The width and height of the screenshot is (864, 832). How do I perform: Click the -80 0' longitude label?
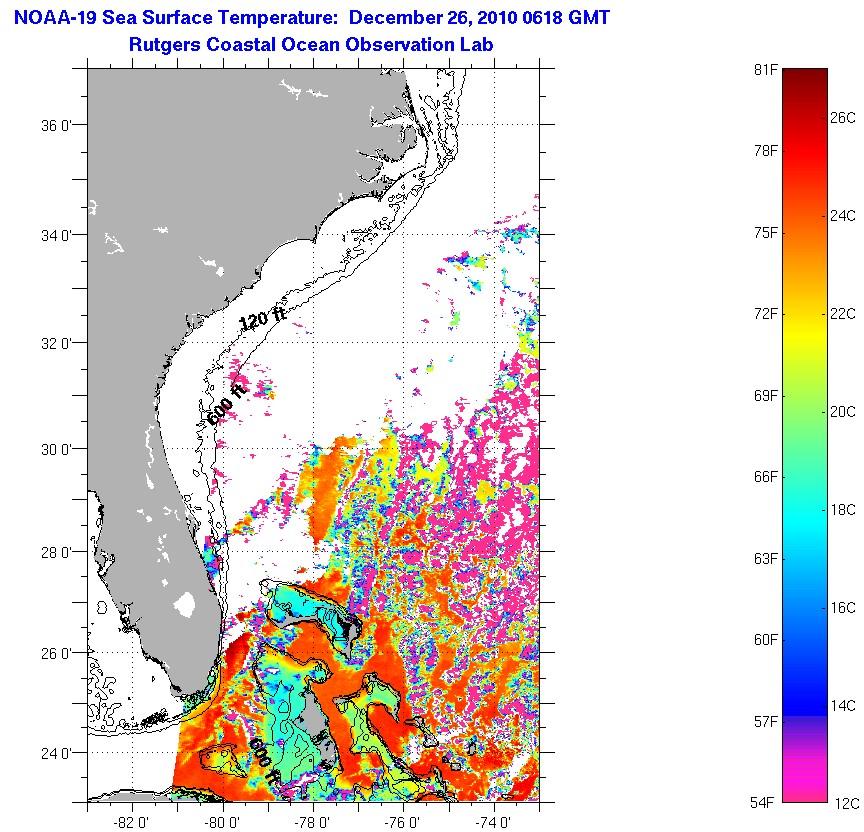point(222,823)
